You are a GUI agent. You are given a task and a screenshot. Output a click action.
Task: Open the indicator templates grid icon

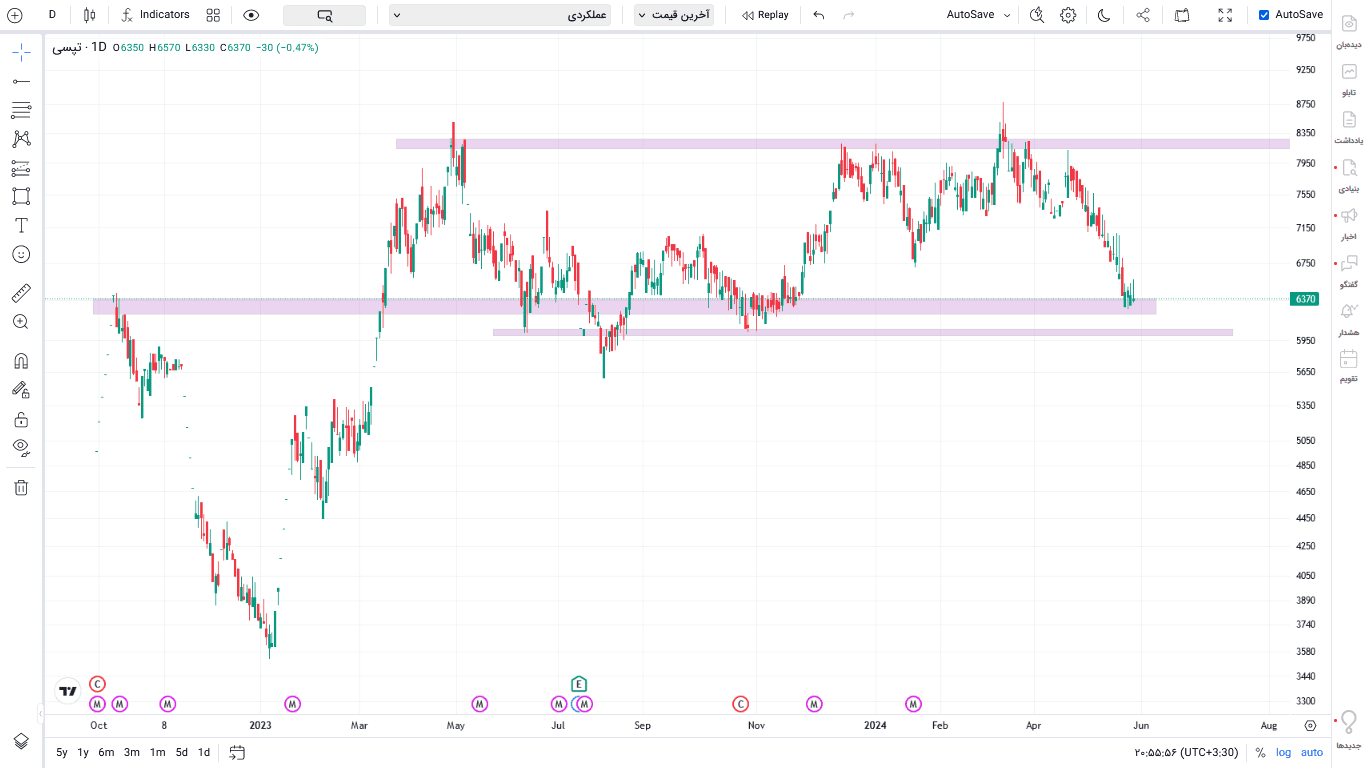tap(213, 15)
